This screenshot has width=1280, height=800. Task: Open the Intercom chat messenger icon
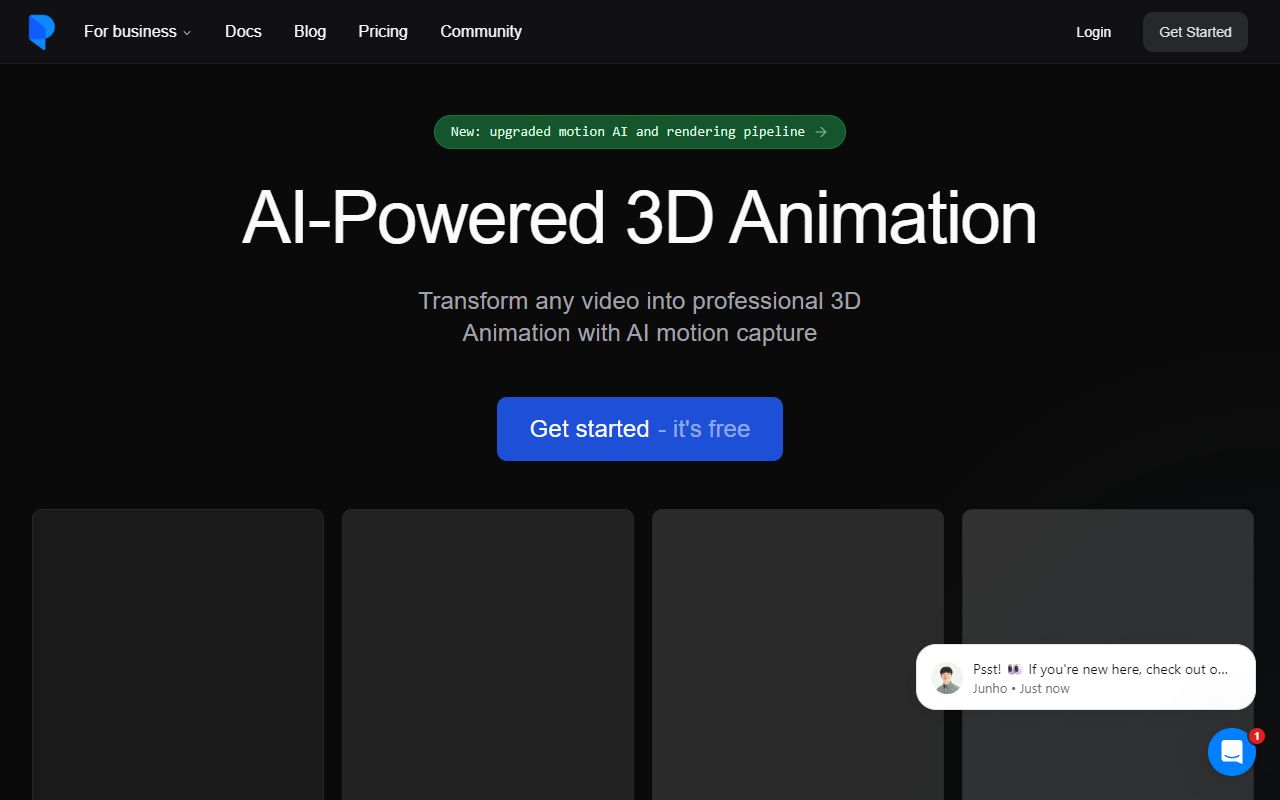tap(1232, 752)
